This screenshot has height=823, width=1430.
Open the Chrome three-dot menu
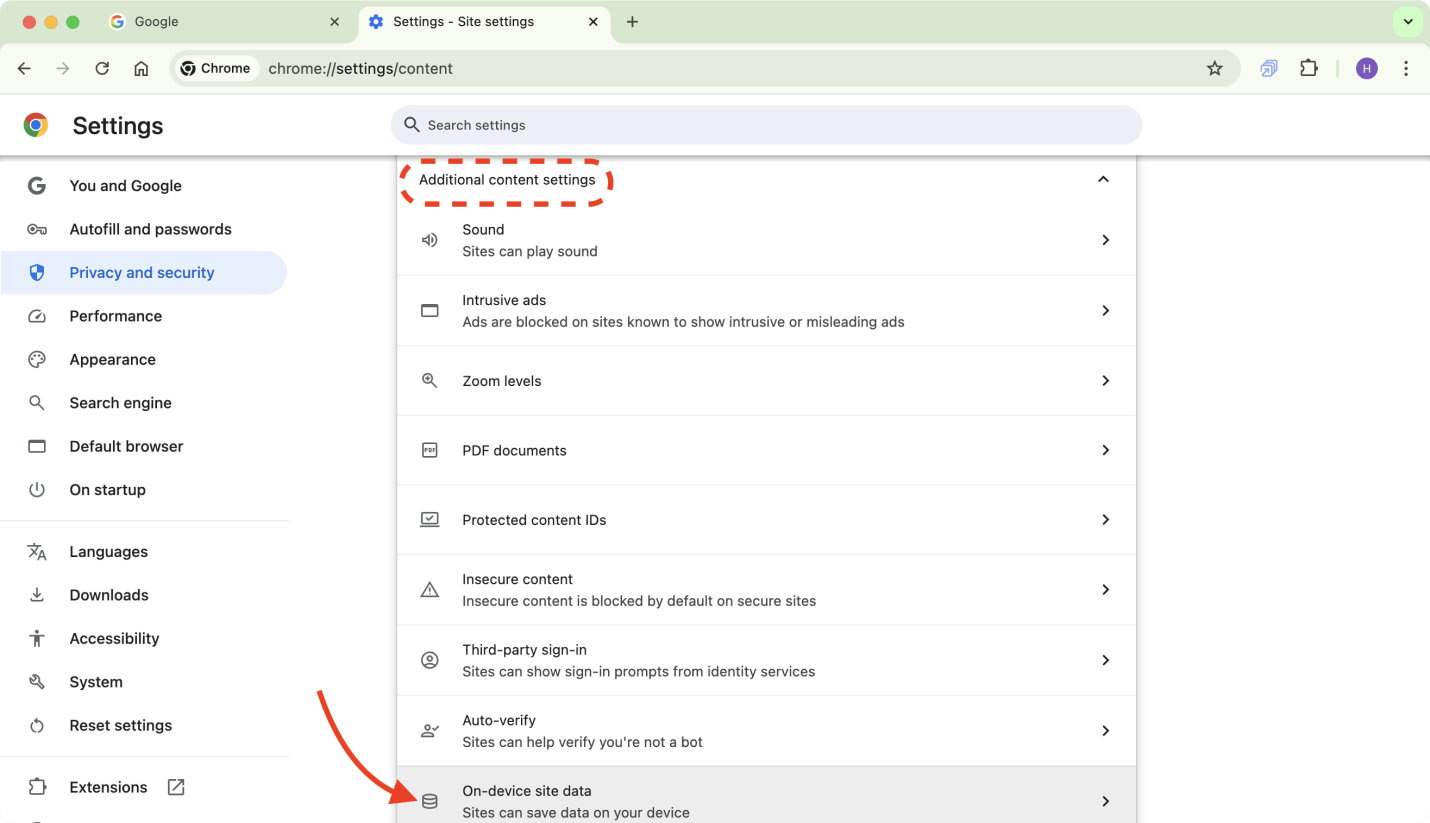tap(1406, 68)
